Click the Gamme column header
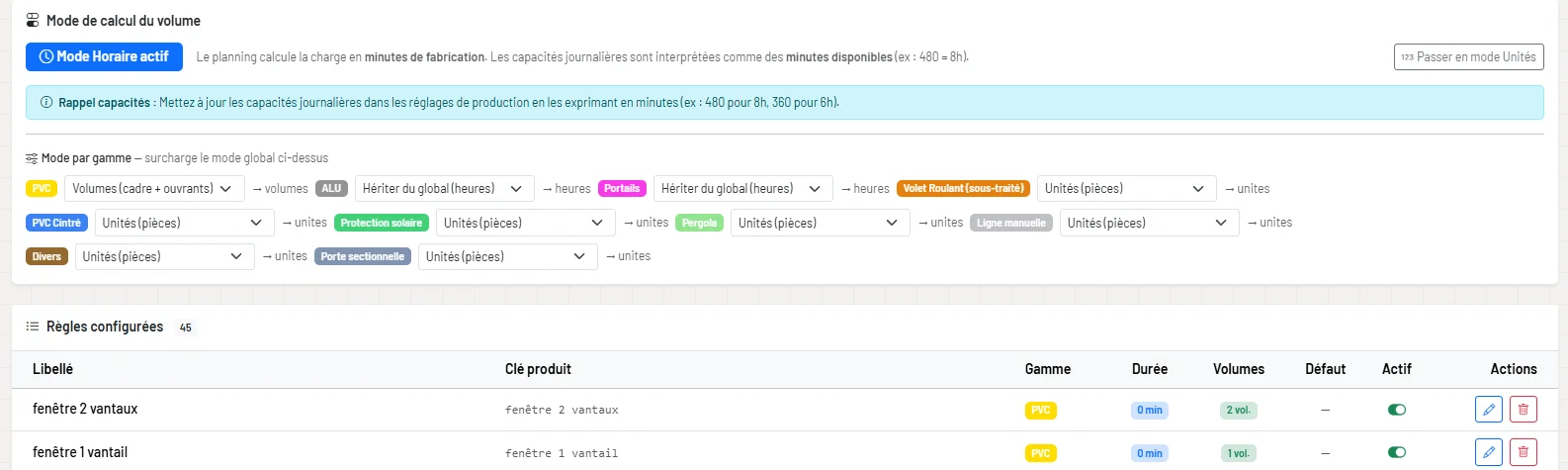The height and width of the screenshot is (470, 1568). (1048, 369)
